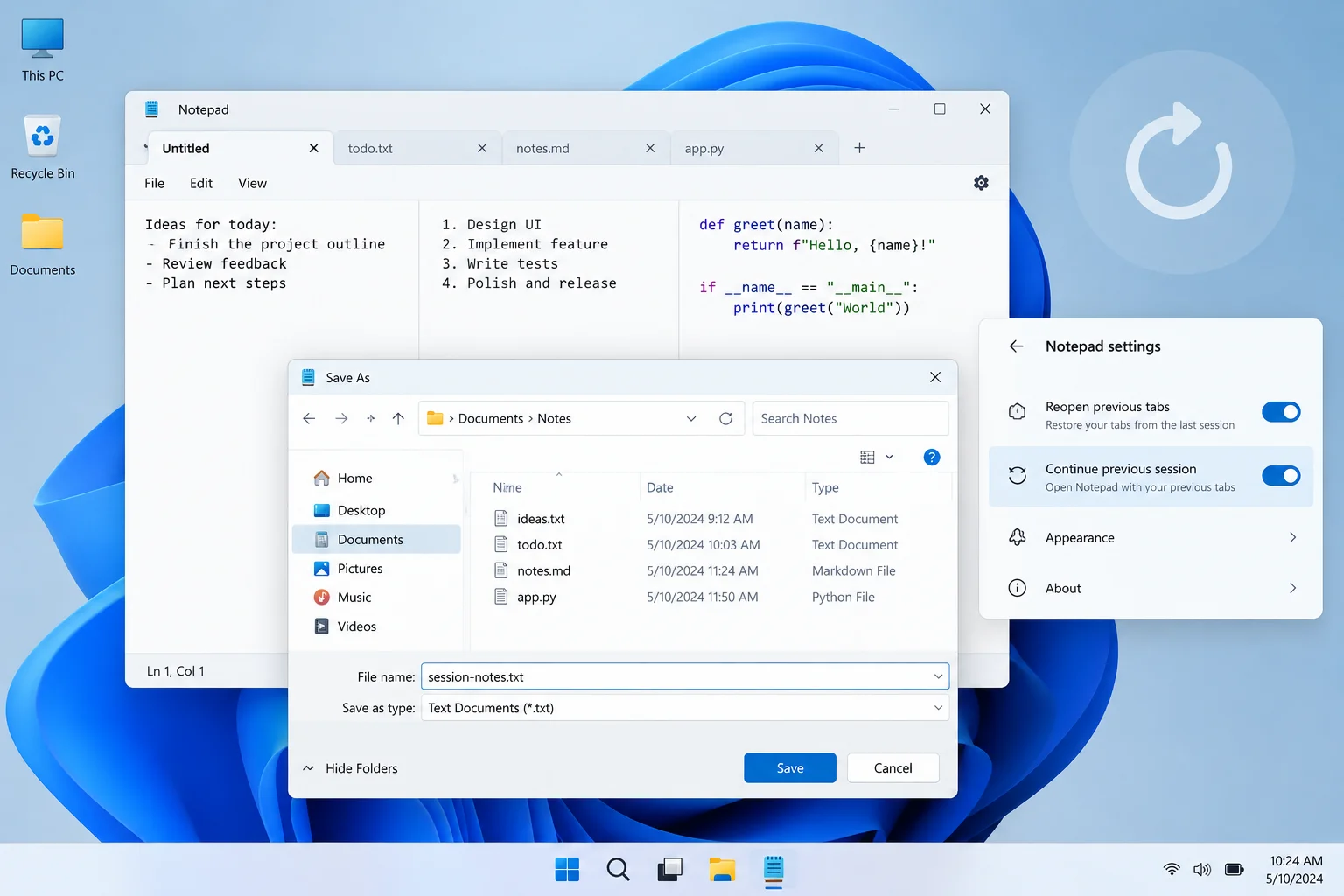
Task: Collapse folders with Hide Folders
Action: coord(350,768)
